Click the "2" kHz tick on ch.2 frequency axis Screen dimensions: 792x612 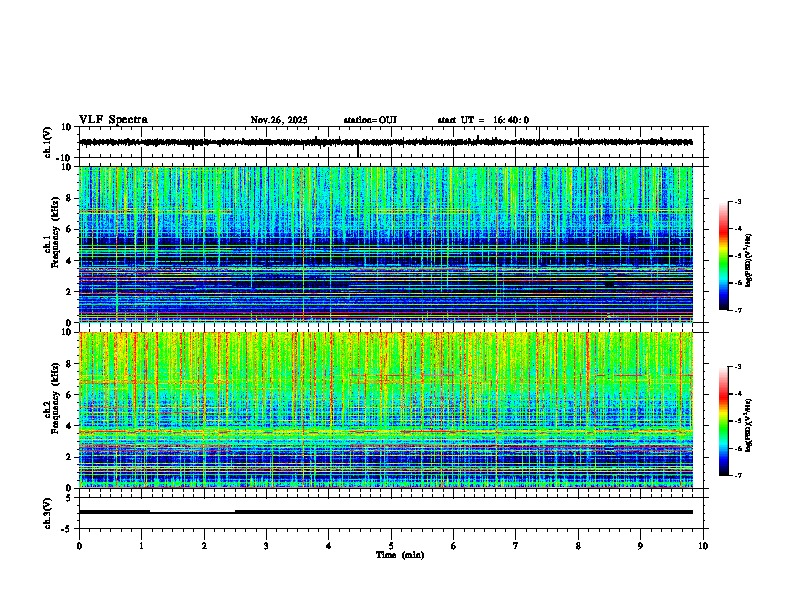pos(69,456)
